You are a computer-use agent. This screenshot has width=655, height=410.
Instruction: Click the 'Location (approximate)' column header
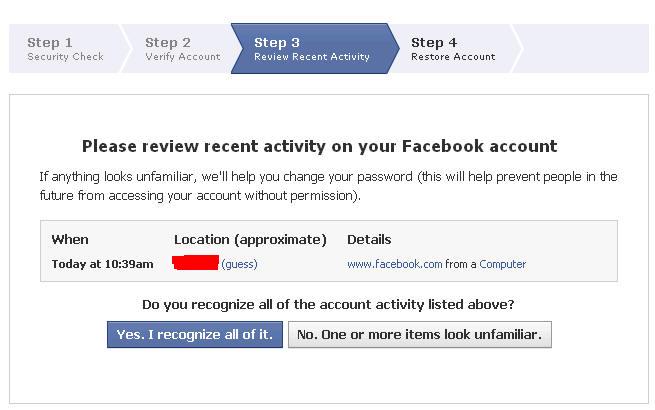point(250,239)
